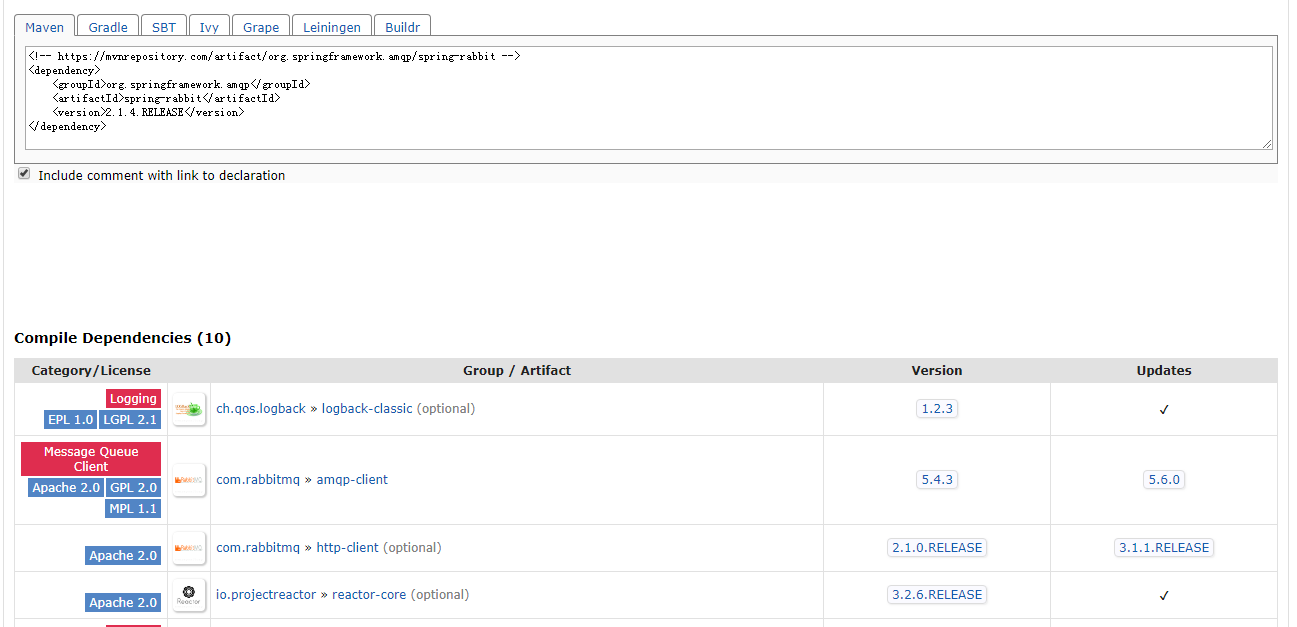Click the Reactor logo next to reactor-core
1297x627 pixels.
(188, 594)
